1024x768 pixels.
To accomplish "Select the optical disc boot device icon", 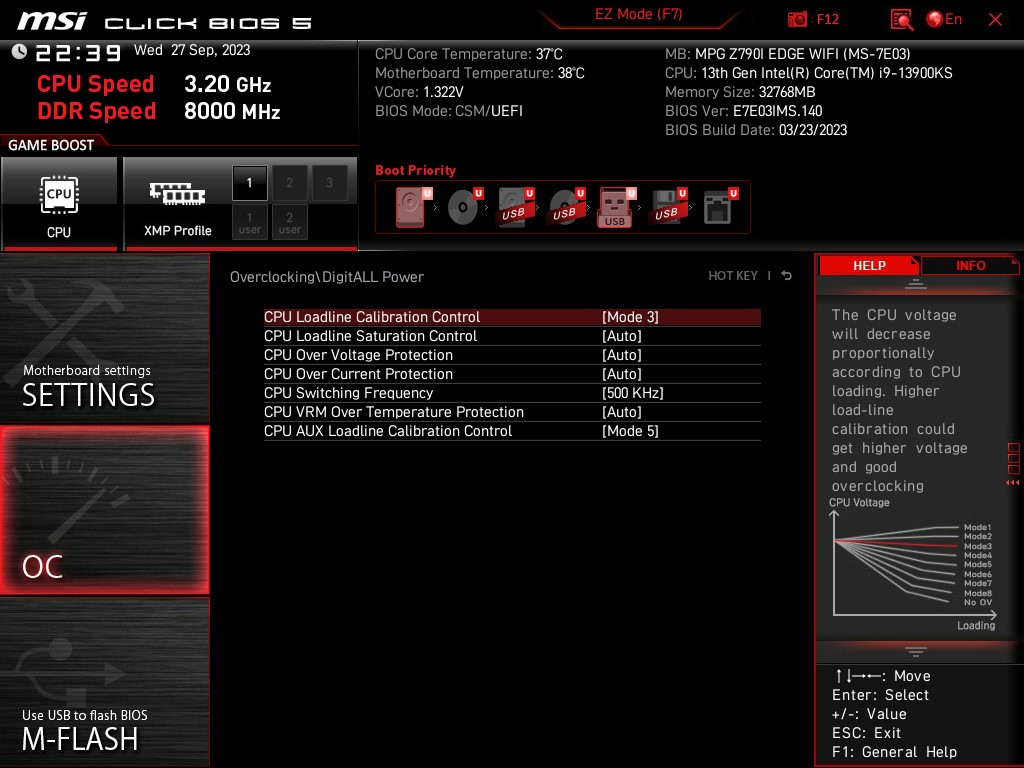I will click(x=464, y=207).
